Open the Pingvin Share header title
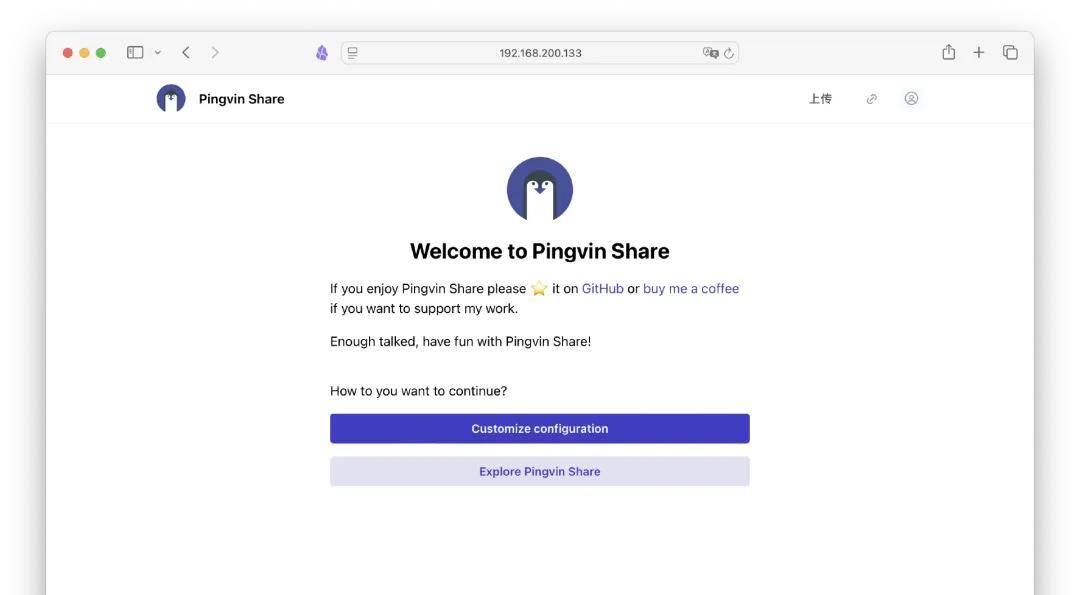The width and height of the screenshot is (1080, 595). [x=241, y=99]
